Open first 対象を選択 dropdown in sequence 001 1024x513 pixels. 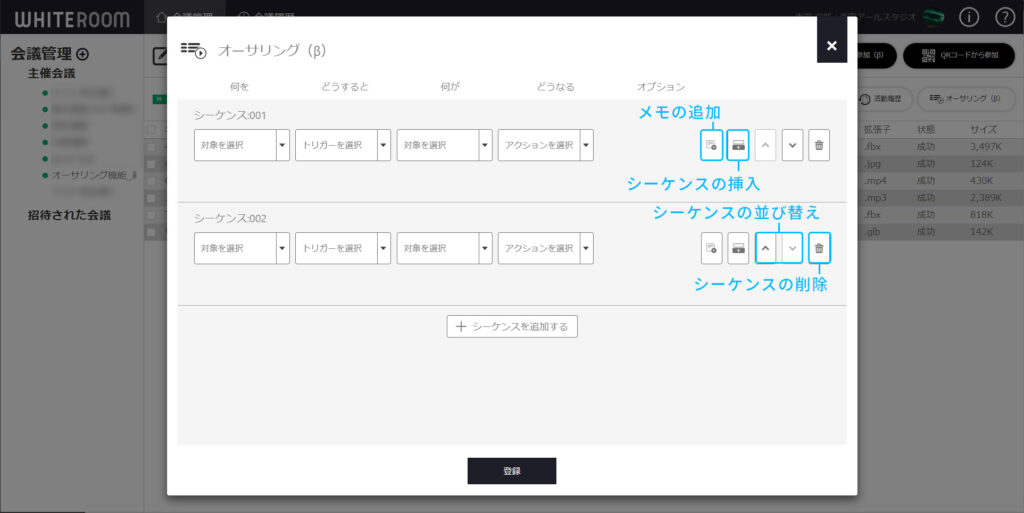[x=242, y=145]
